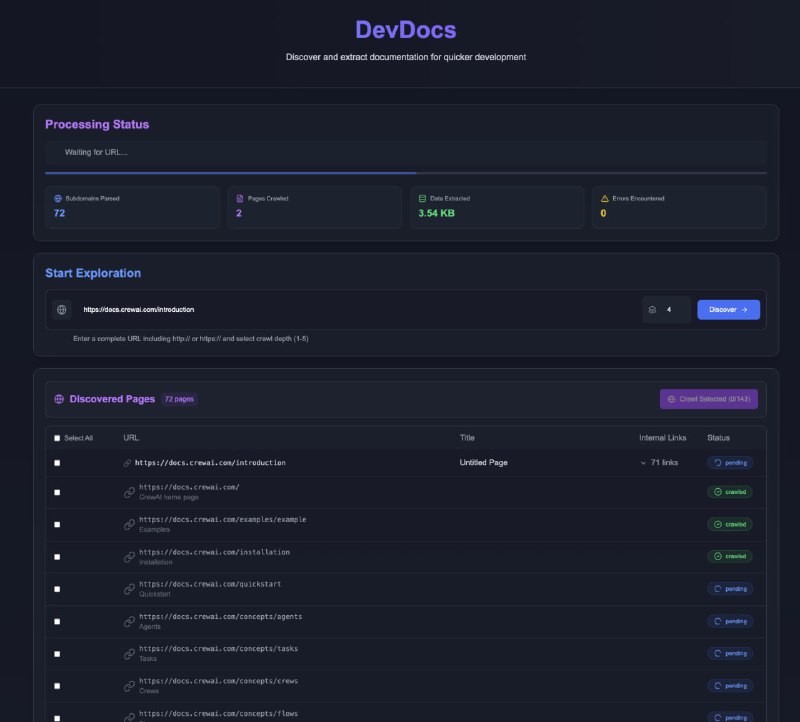Click the pending status badge on quickstart
The width and height of the screenshot is (800, 722).
coord(729,588)
